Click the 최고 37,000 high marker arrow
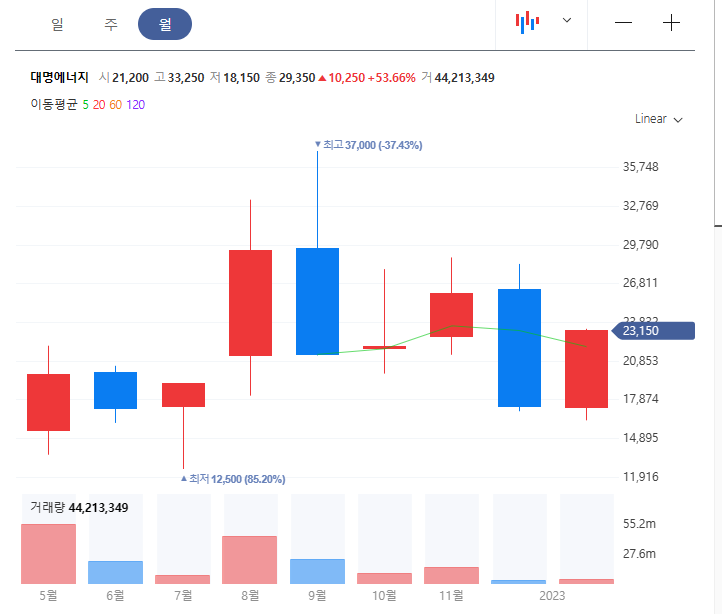This screenshot has height=614, width=722. tap(318, 144)
